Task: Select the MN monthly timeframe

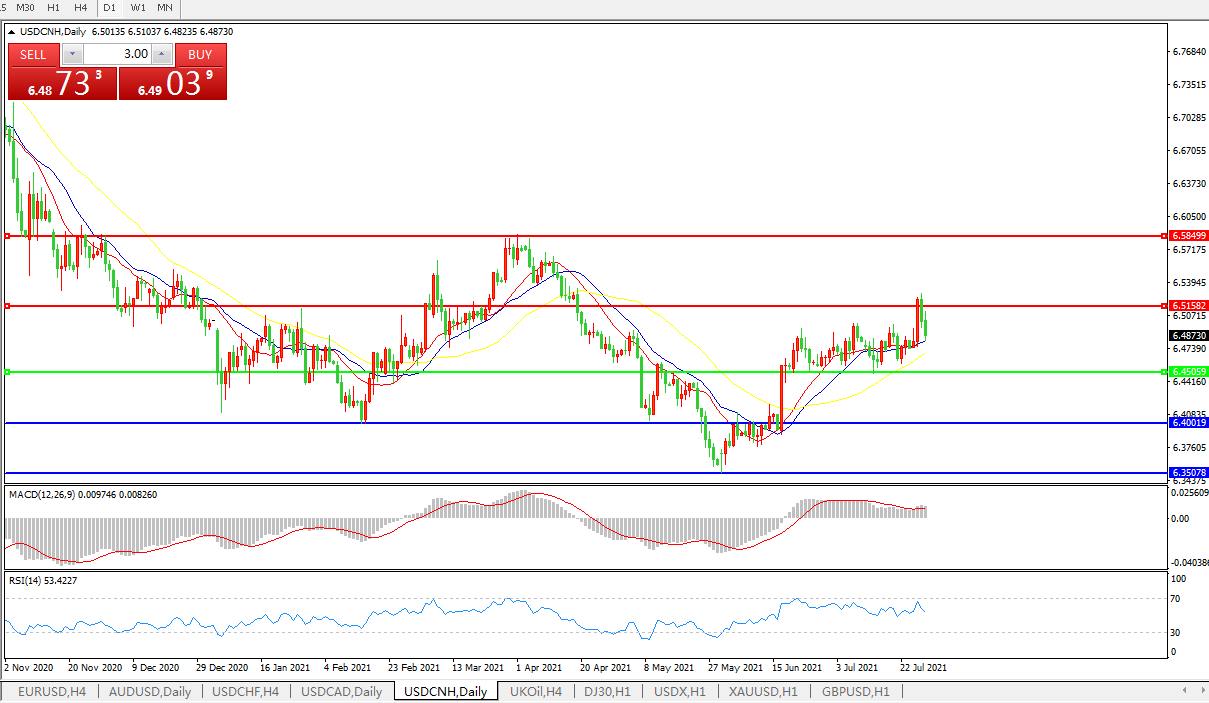Action: 165,7
